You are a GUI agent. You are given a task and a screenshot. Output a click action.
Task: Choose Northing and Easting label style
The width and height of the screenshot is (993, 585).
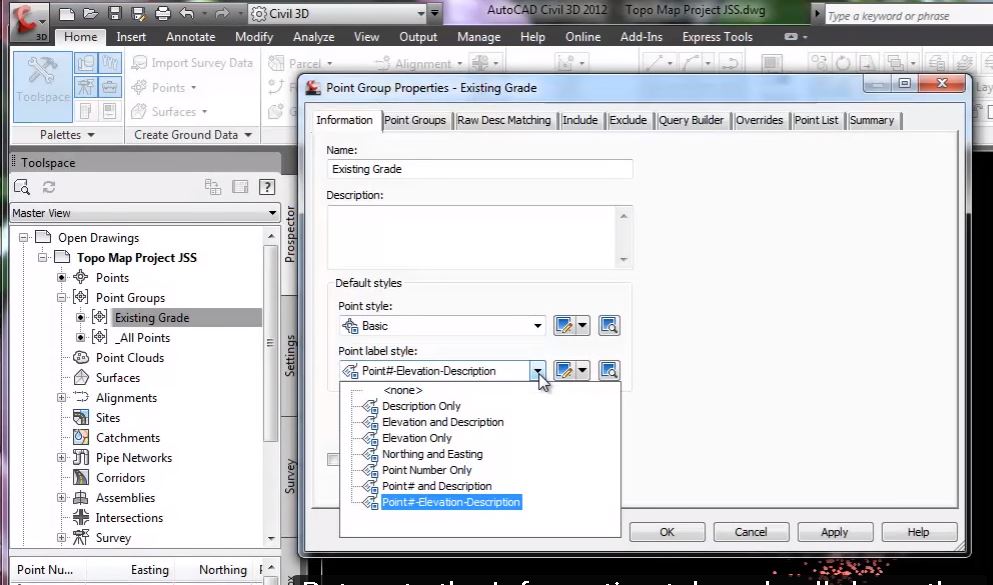[432, 454]
